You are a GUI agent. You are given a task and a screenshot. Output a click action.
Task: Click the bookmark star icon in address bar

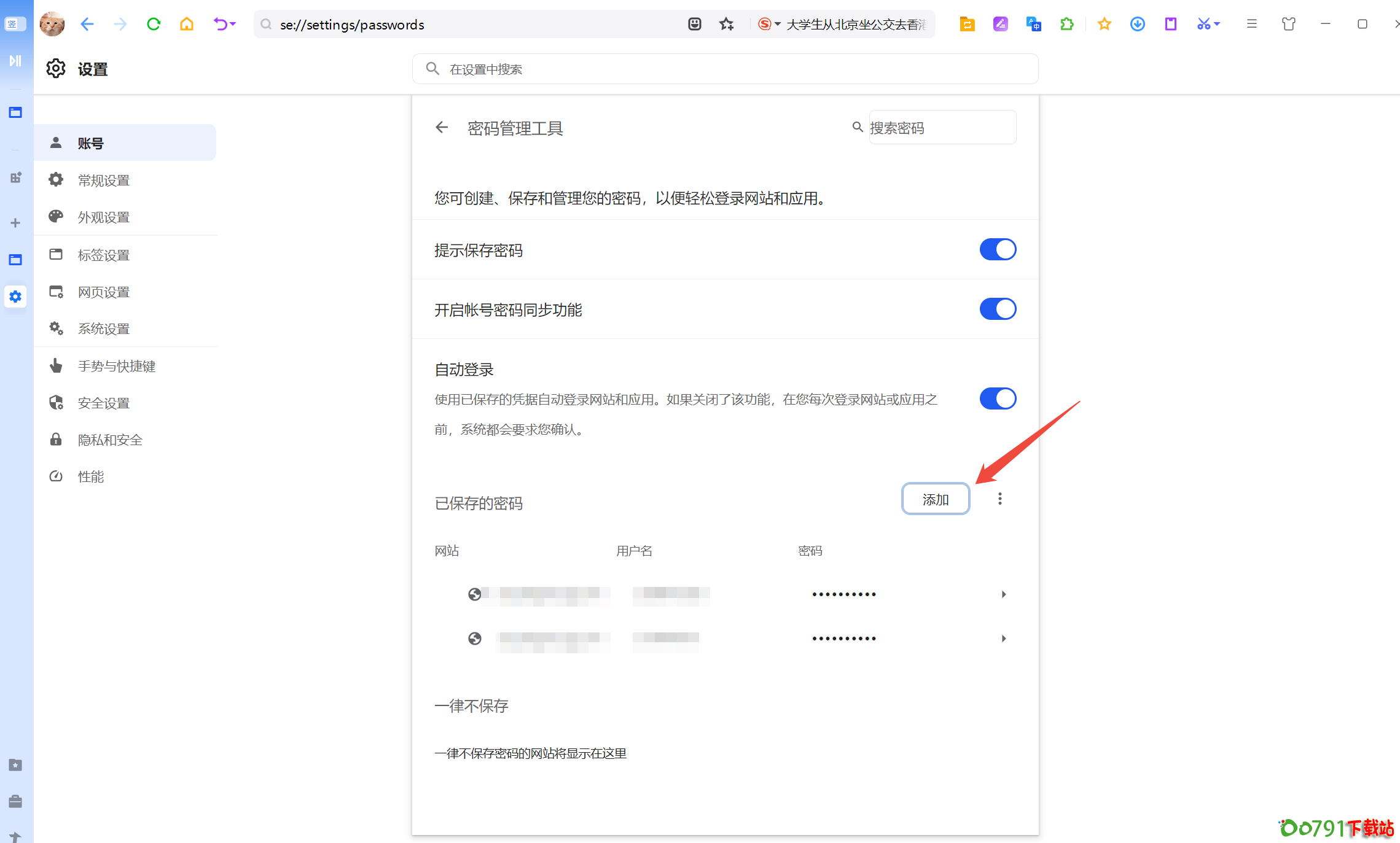tap(726, 24)
